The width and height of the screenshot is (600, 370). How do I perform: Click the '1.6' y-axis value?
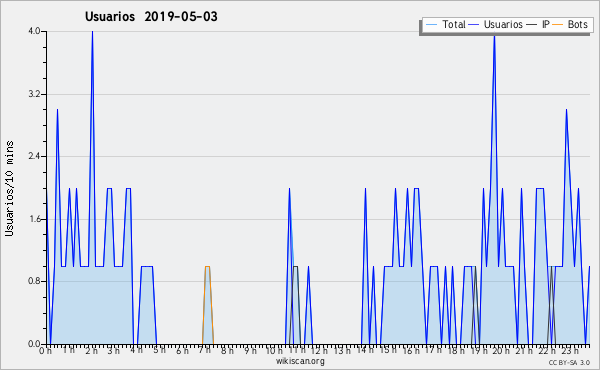coord(35,219)
